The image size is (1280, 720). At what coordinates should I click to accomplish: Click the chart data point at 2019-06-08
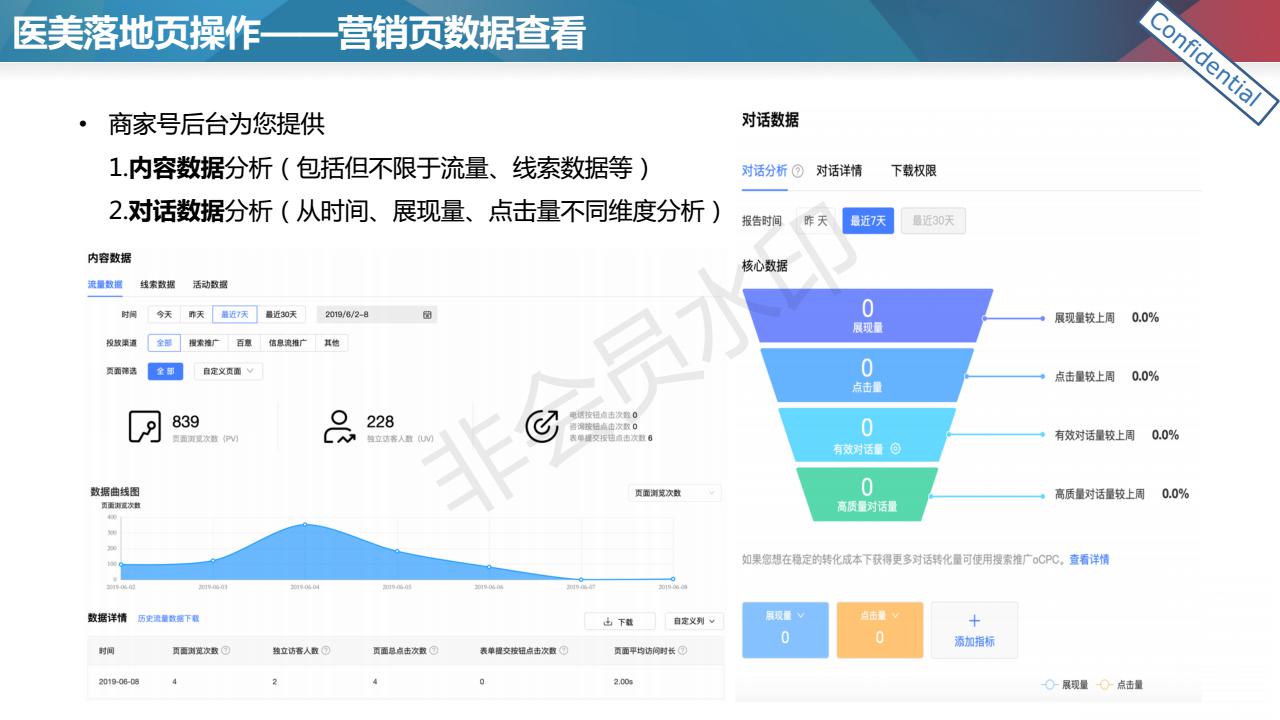click(x=673, y=578)
